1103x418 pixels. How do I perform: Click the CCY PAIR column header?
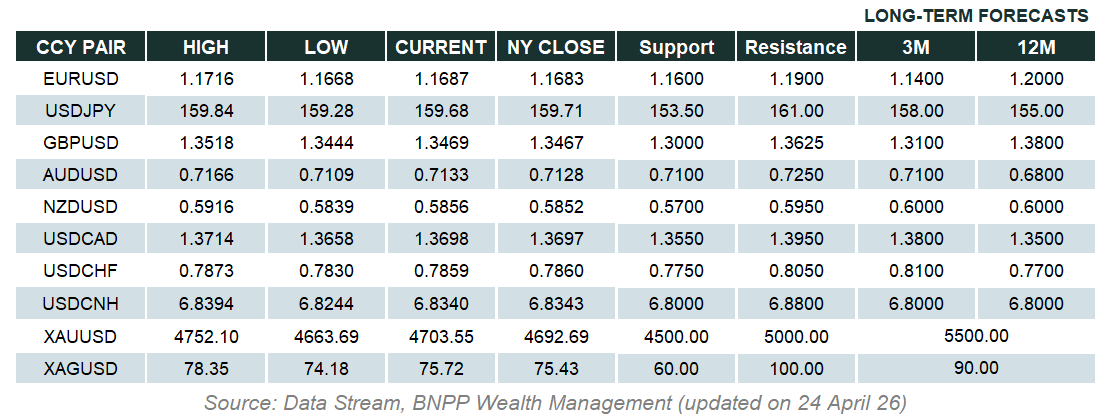point(81,47)
